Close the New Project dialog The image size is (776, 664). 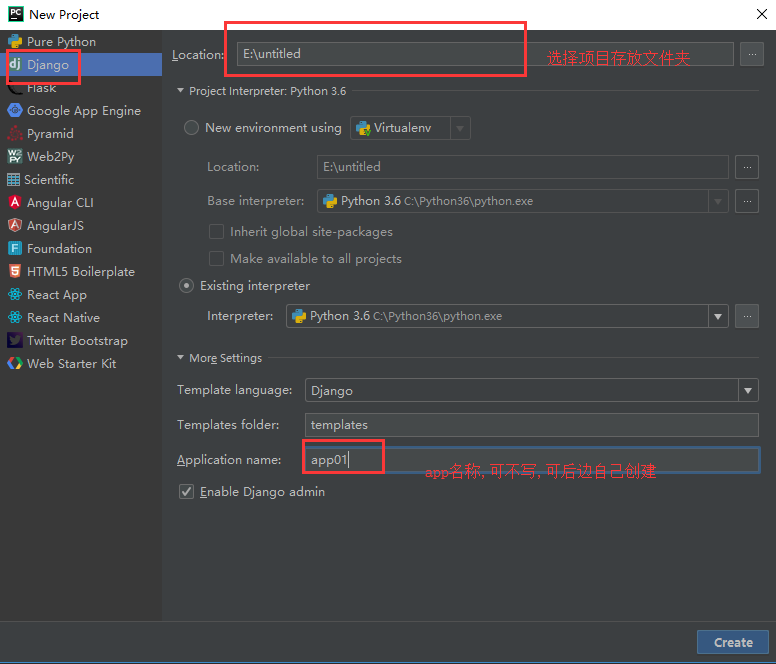pyautogui.click(x=762, y=14)
